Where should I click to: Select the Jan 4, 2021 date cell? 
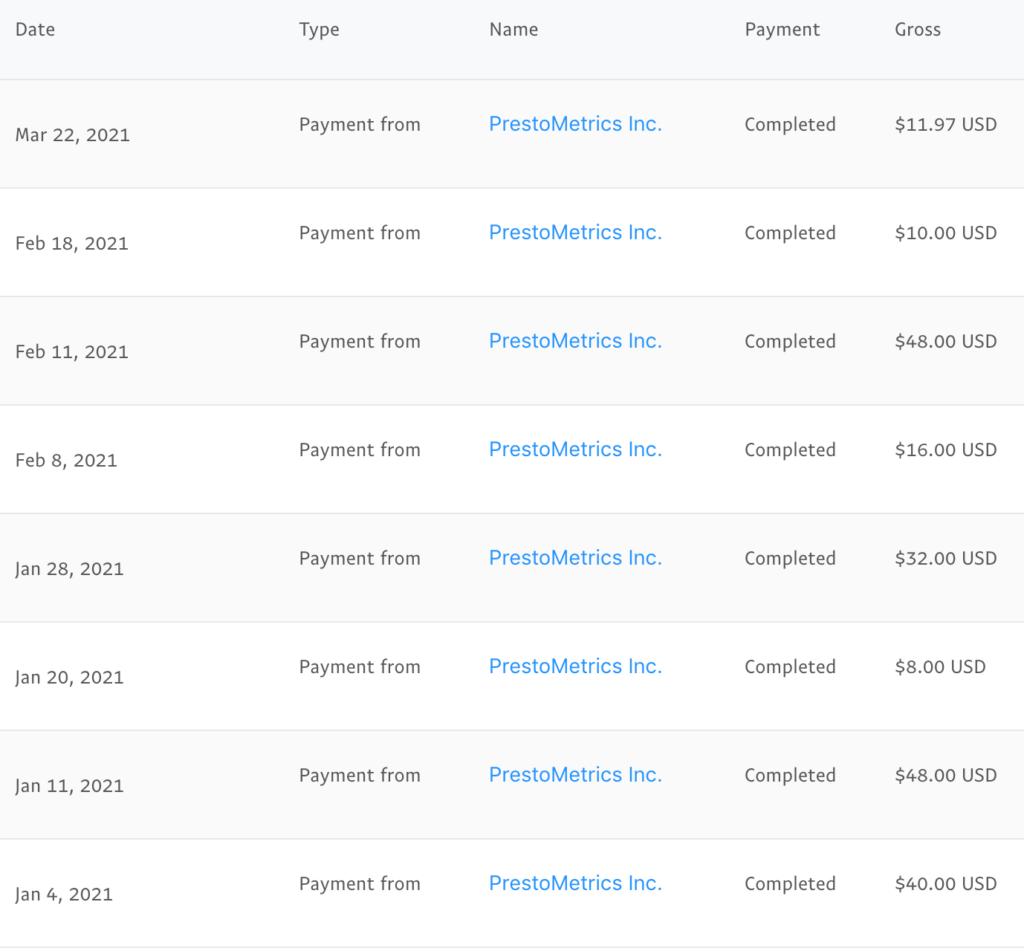pyautogui.click(x=64, y=894)
